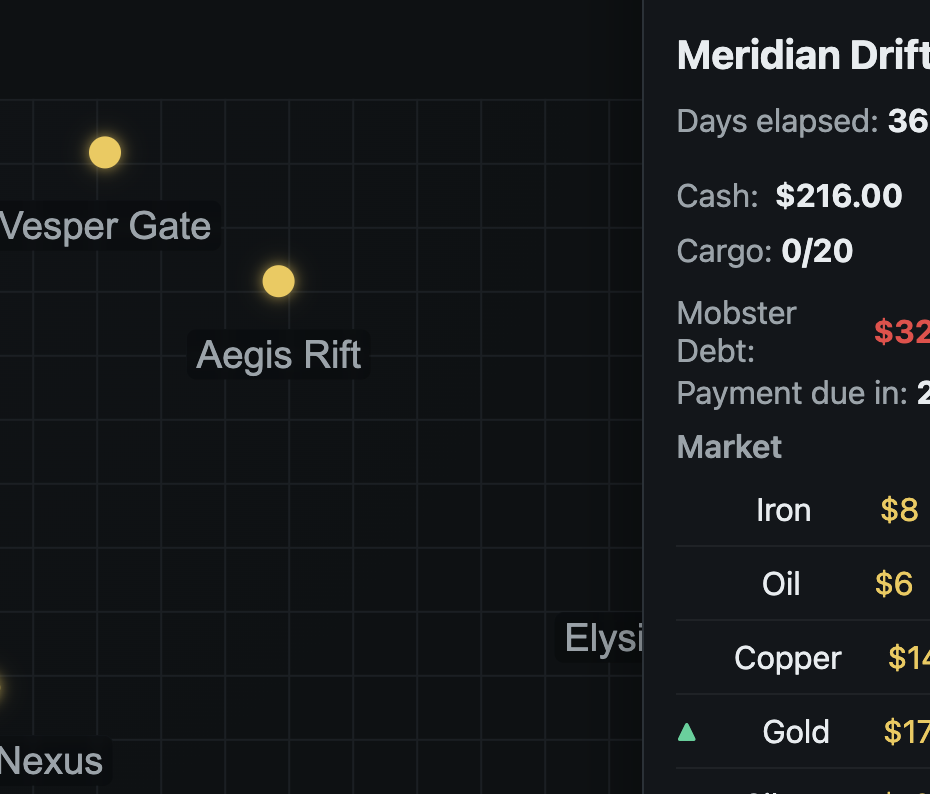Image resolution: width=930 pixels, height=794 pixels.
Task: Click the Iron $8 price
Action: pos(899,510)
